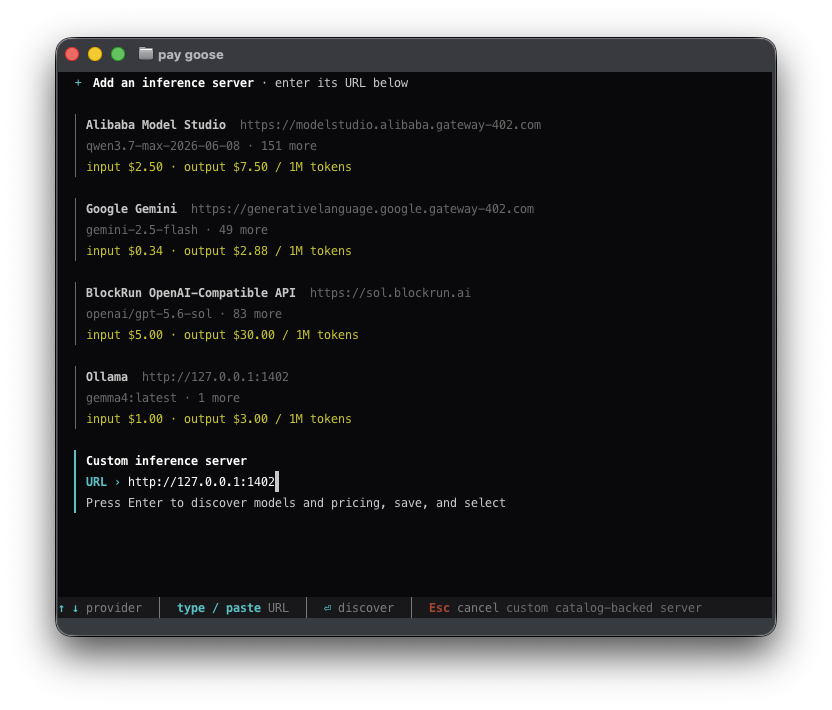Click type / paste URL status item

click(x=232, y=608)
